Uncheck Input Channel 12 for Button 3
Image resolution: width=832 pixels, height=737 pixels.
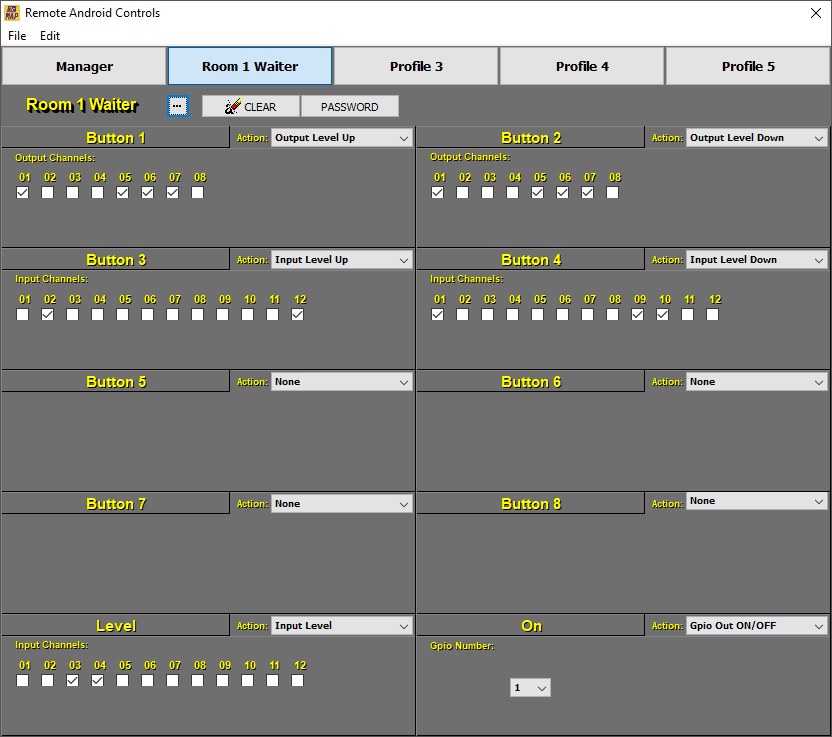[297, 314]
